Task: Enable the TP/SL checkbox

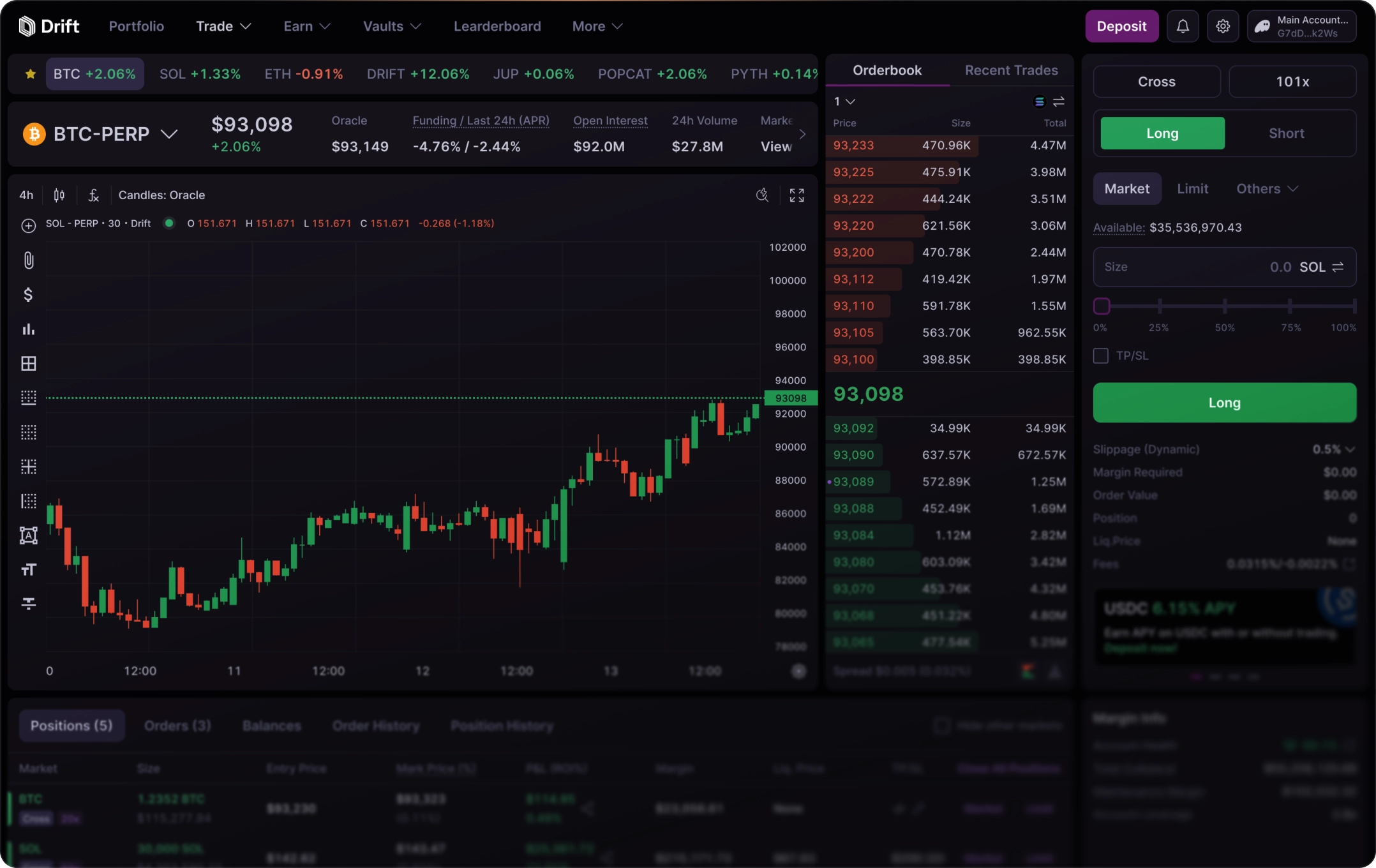Action: (x=1101, y=355)
